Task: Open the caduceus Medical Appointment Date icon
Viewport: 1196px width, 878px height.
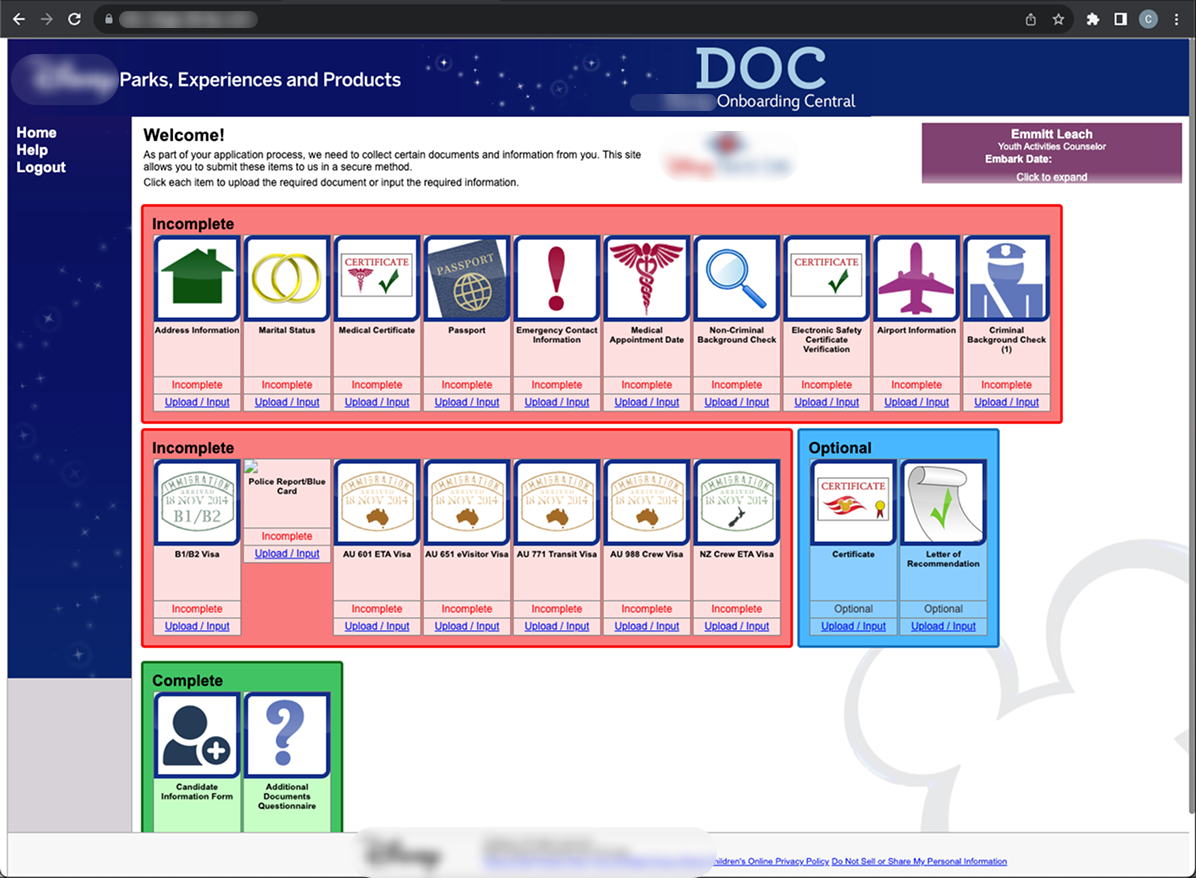Action: pos(647,279)
